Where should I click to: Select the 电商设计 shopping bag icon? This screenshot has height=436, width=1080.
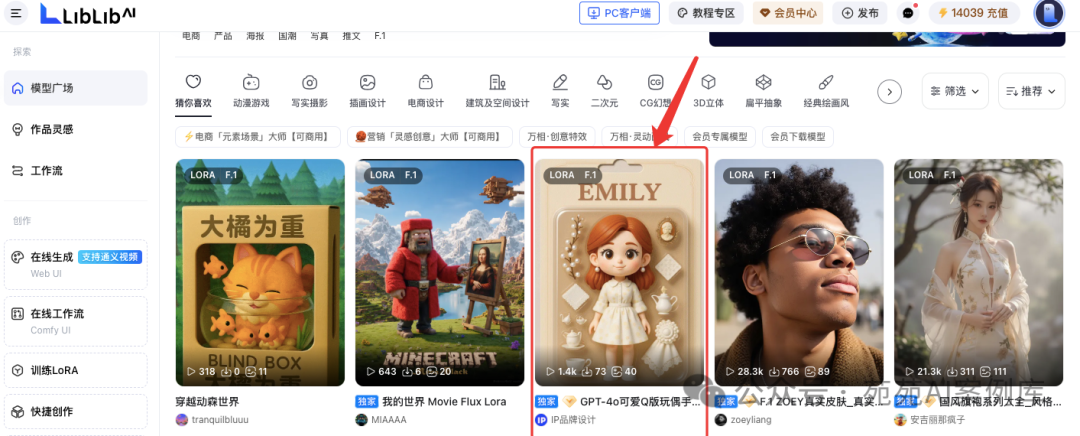425,83
